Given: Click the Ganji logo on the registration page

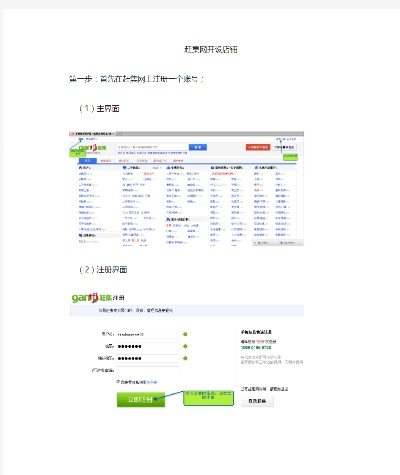Looking at the screenshot, I should coord(92,297).
